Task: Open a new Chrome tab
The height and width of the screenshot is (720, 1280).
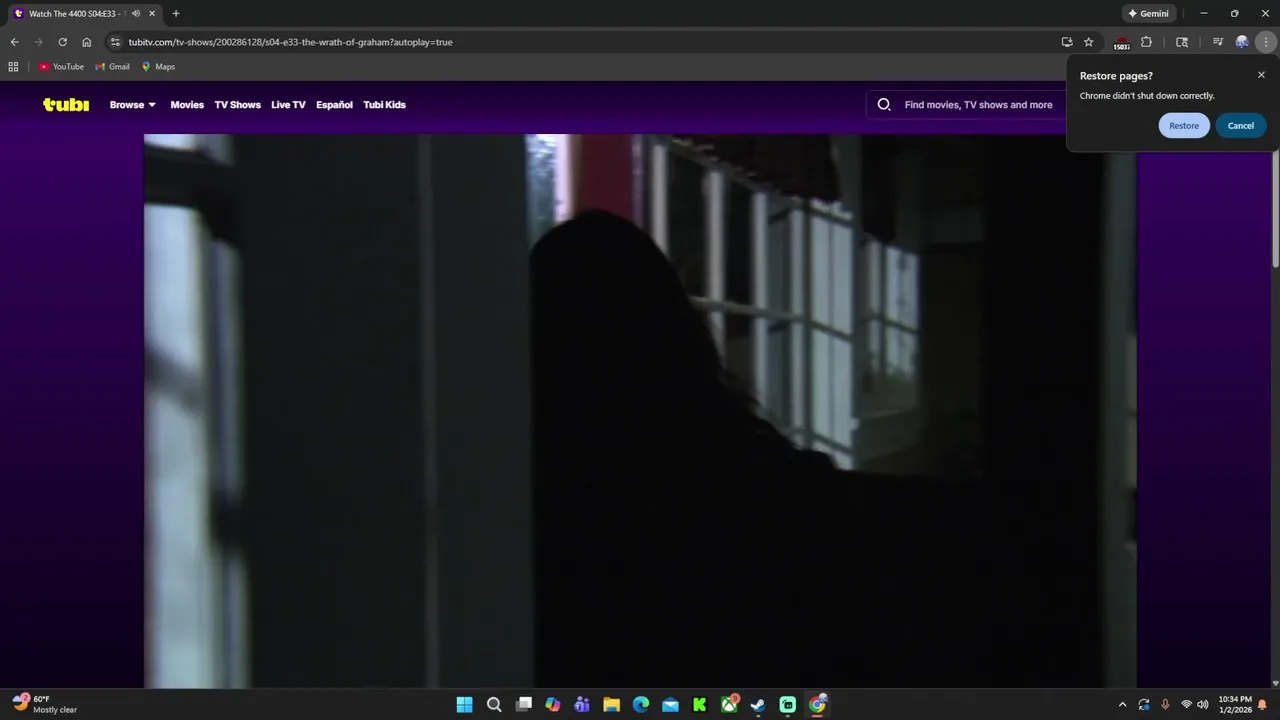Action: (176, 13)
